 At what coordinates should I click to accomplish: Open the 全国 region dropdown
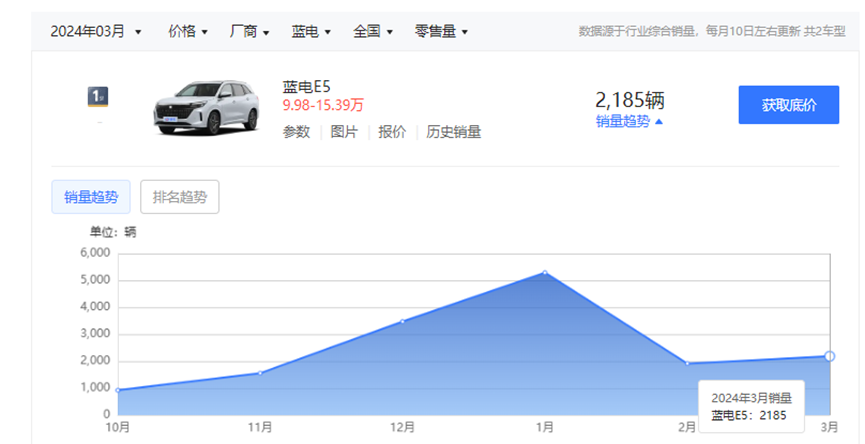[x=373, y=31]
